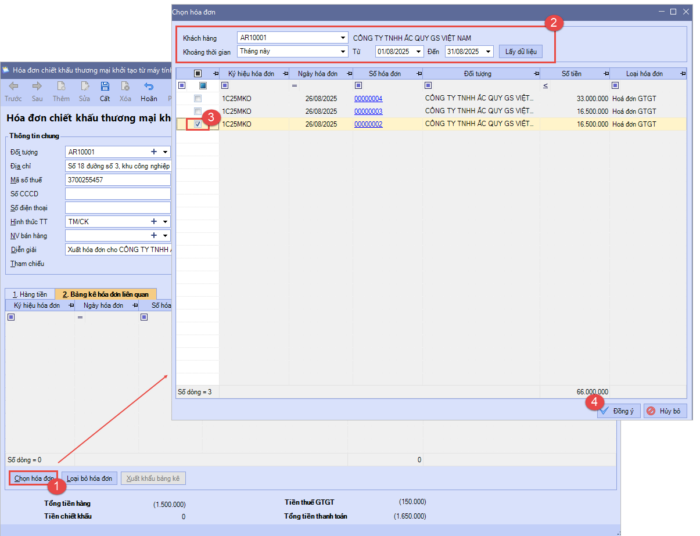Click the plus icon beside Đối tượng field

tap(153, 151)
